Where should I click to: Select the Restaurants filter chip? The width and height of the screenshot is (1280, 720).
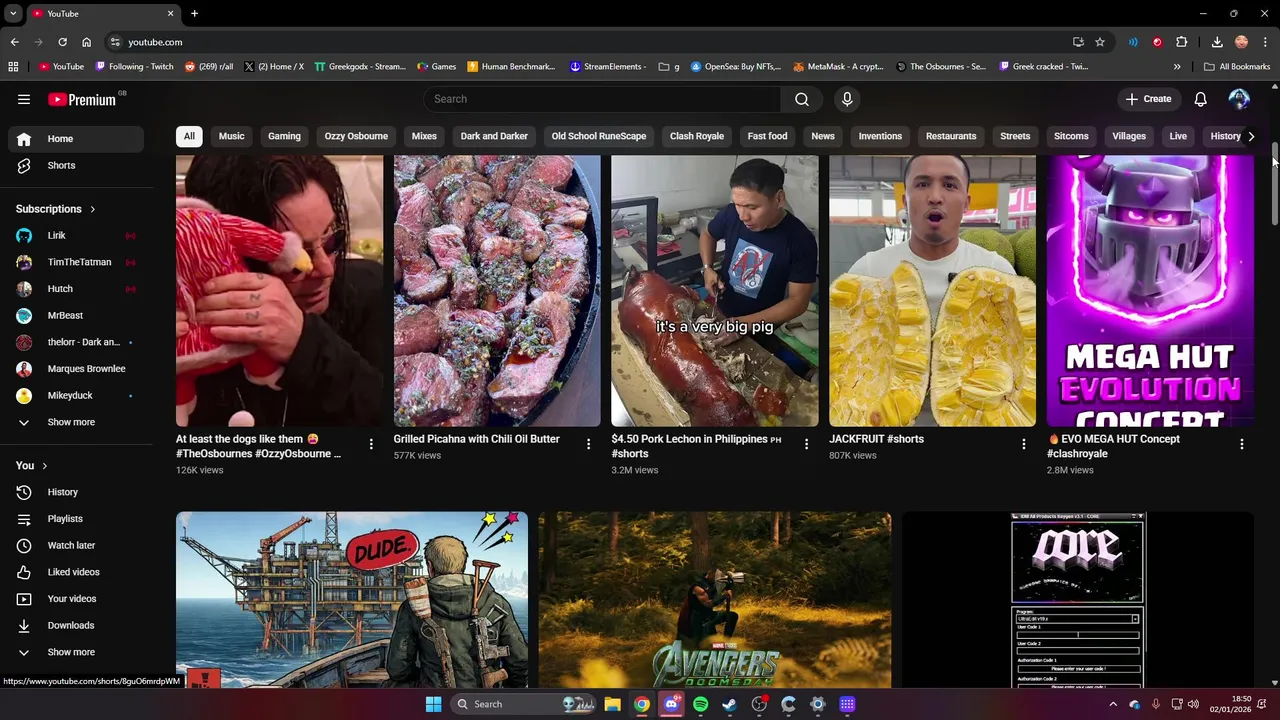pyautogui.click(x=951, y=136)
